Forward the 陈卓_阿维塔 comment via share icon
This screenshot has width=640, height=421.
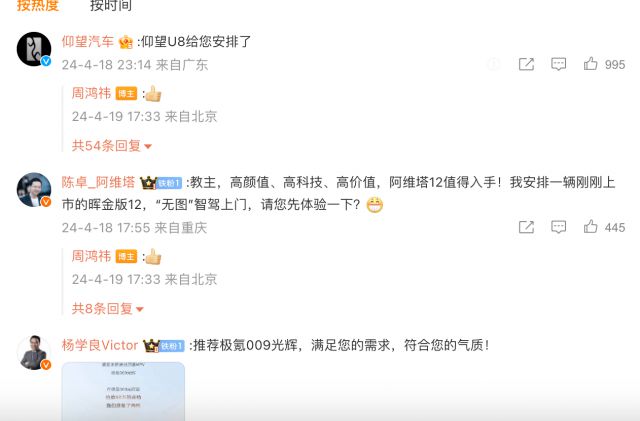(526, 227)
